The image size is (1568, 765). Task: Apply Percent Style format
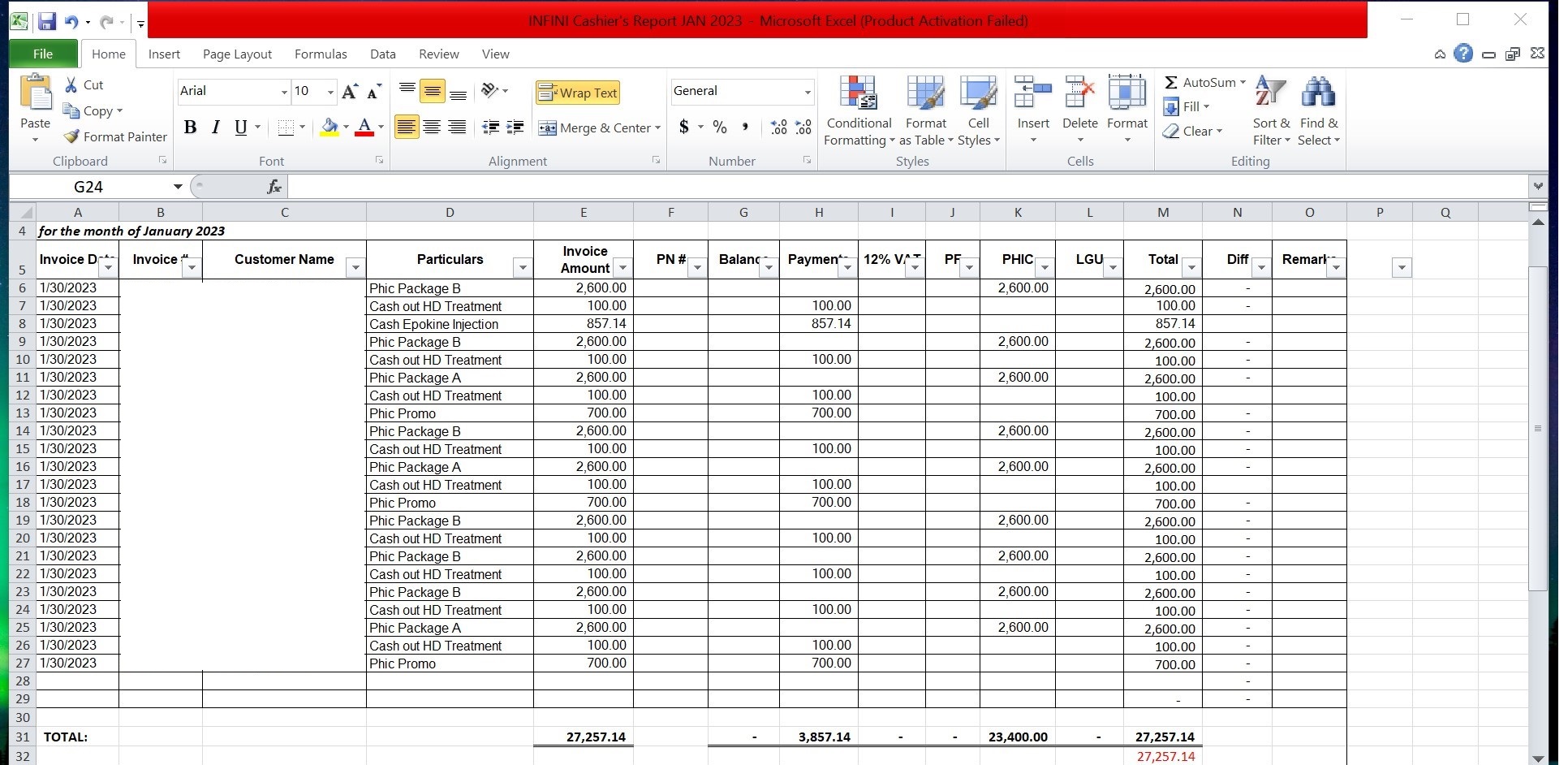720,127
